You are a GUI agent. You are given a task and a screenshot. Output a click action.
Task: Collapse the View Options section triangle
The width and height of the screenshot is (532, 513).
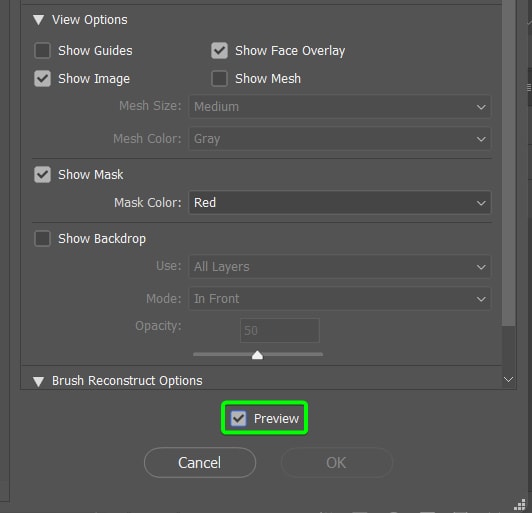click(x=38, y=20)
